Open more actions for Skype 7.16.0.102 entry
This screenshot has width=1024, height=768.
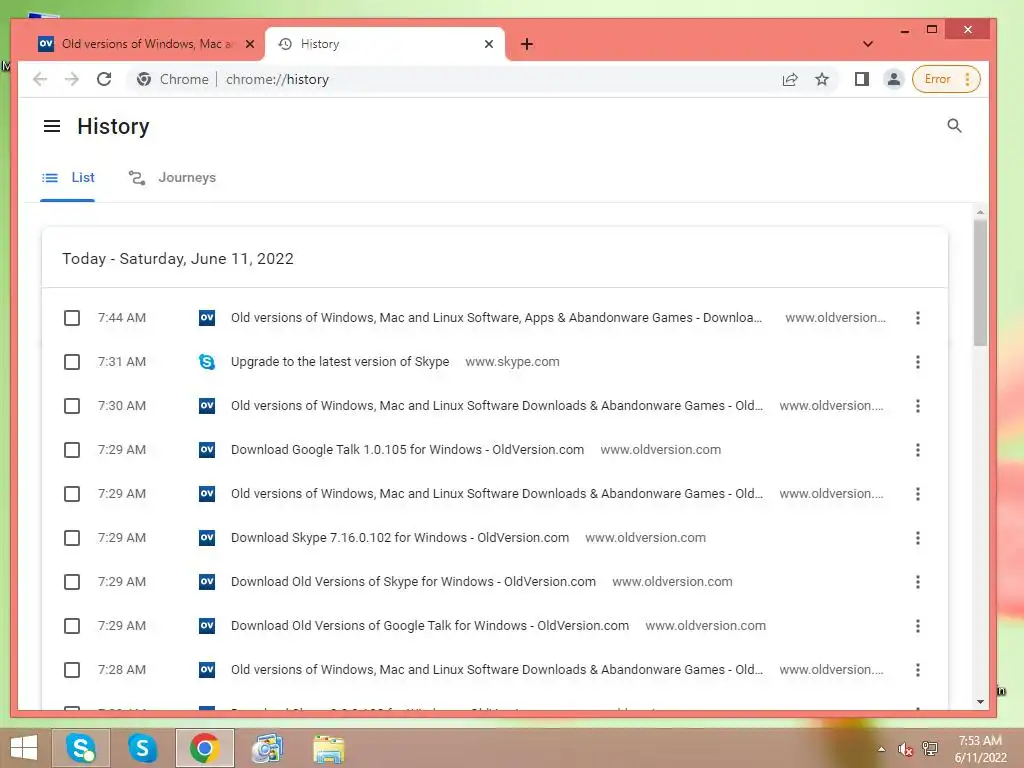pyautogui.click(x=918, y=538)
